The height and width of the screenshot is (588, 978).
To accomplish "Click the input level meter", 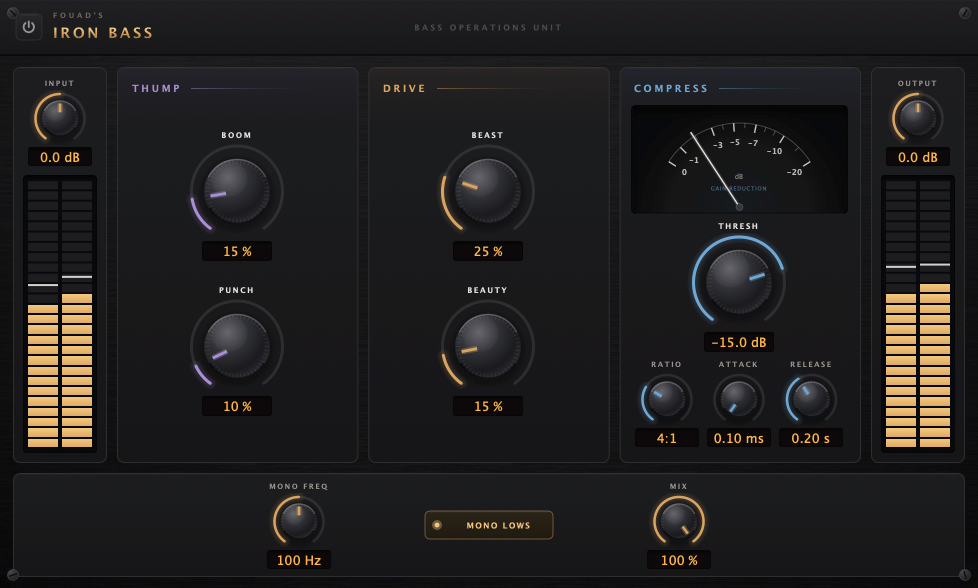I will click(60, 314).
